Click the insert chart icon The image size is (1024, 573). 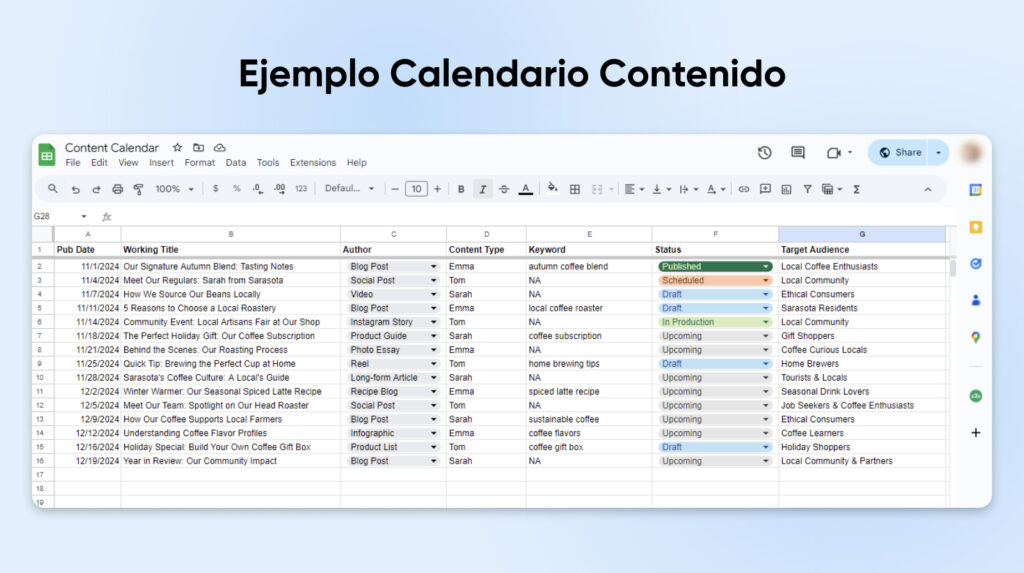point(786,189)
